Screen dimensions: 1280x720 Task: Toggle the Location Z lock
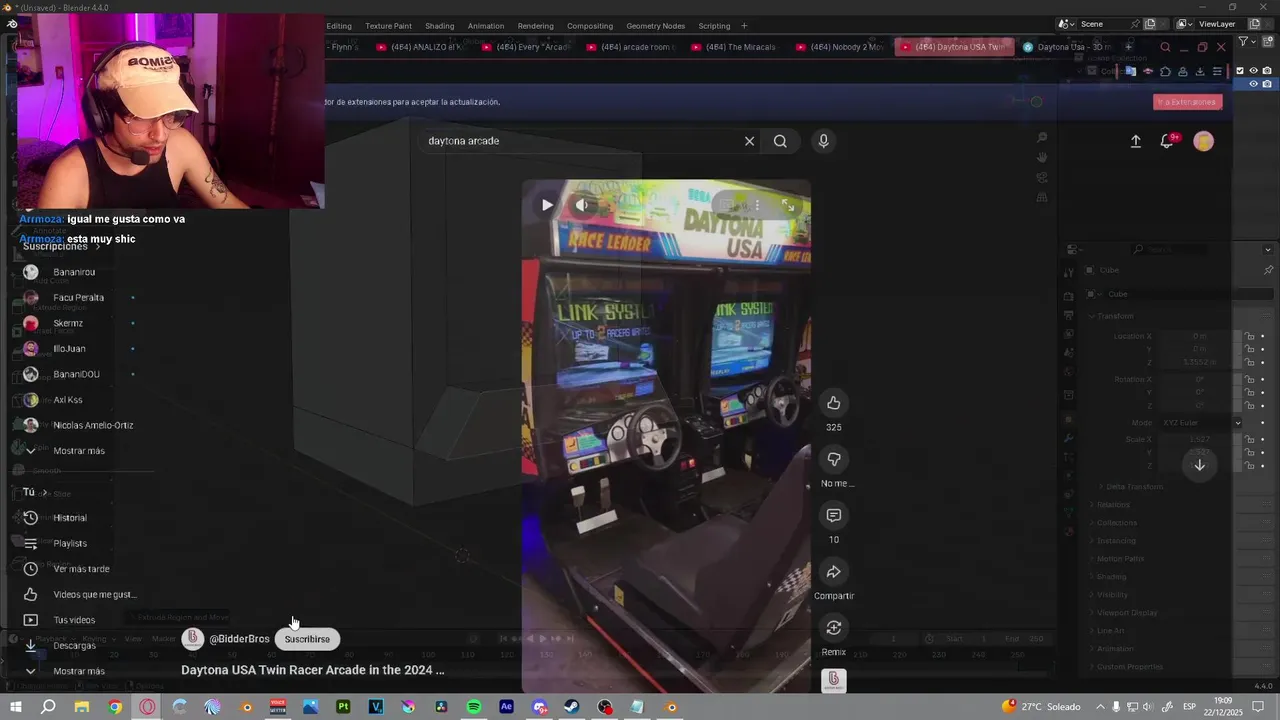[x=1250, y=362]
